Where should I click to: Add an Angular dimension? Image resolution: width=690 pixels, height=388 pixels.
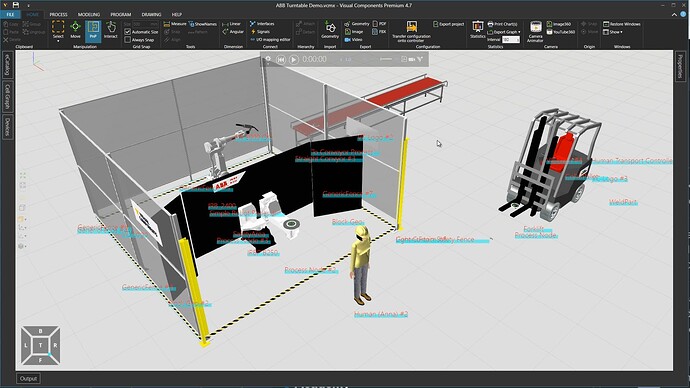233,32
